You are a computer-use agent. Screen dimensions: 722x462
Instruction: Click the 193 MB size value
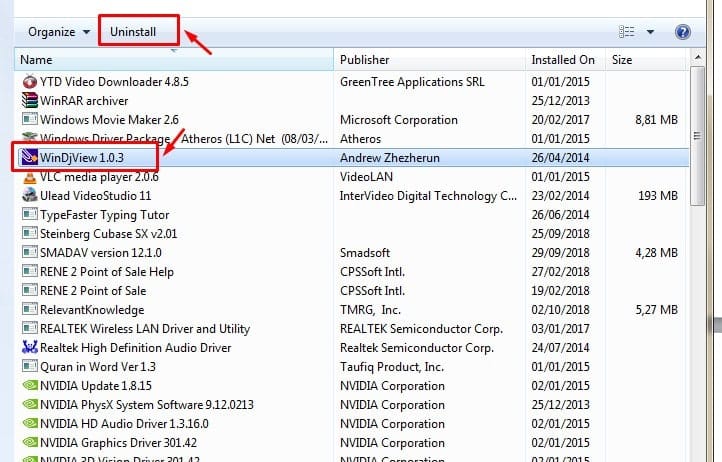click(658, 196)
